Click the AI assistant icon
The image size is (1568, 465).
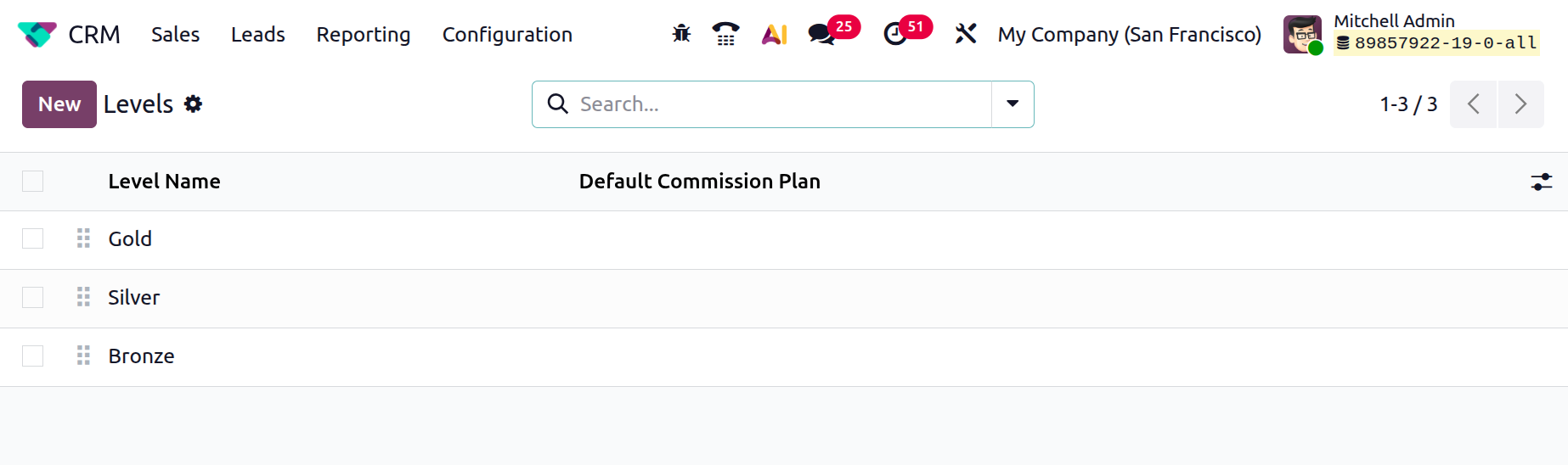(774, 34)
